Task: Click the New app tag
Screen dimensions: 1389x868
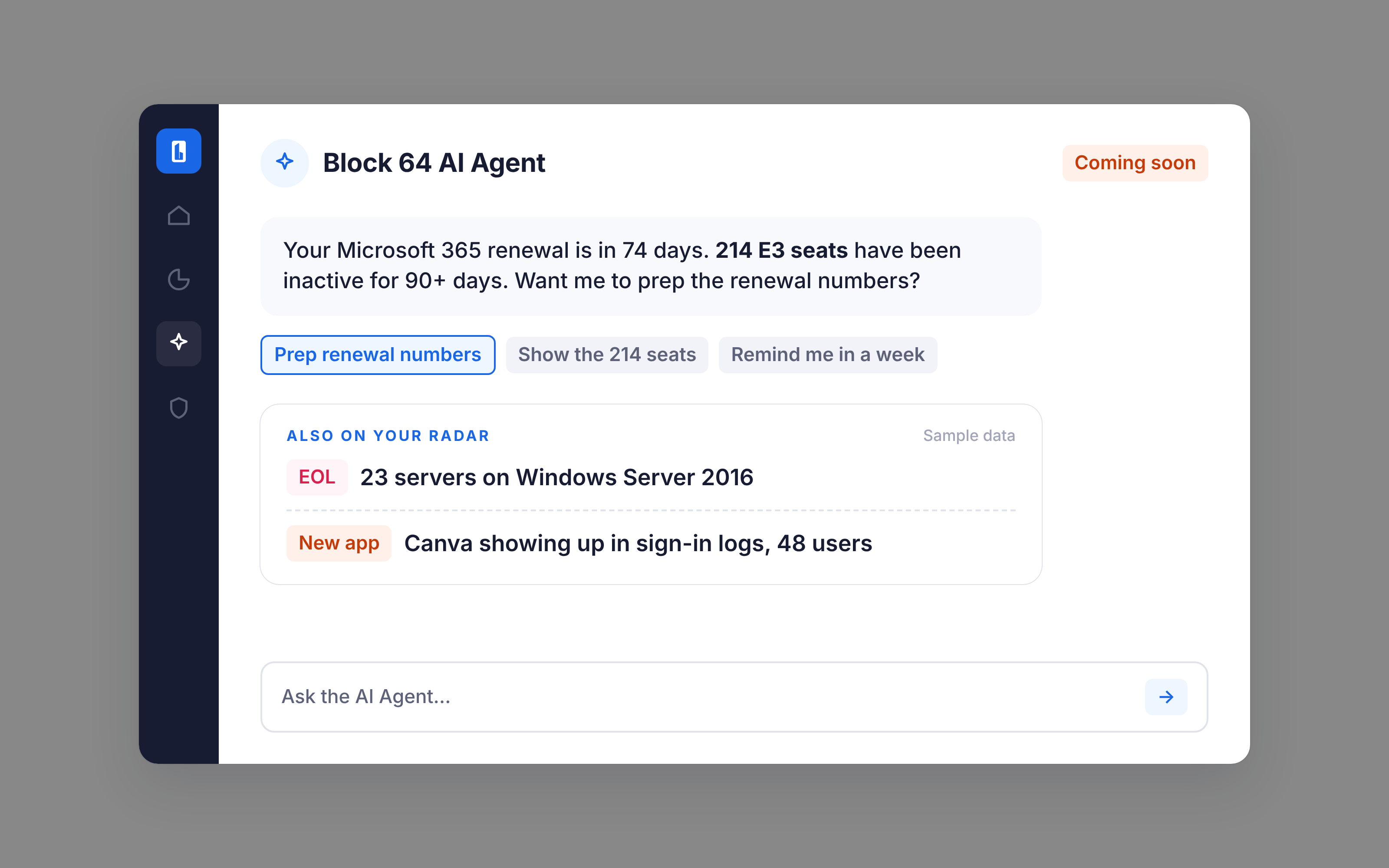Action: 339,543
